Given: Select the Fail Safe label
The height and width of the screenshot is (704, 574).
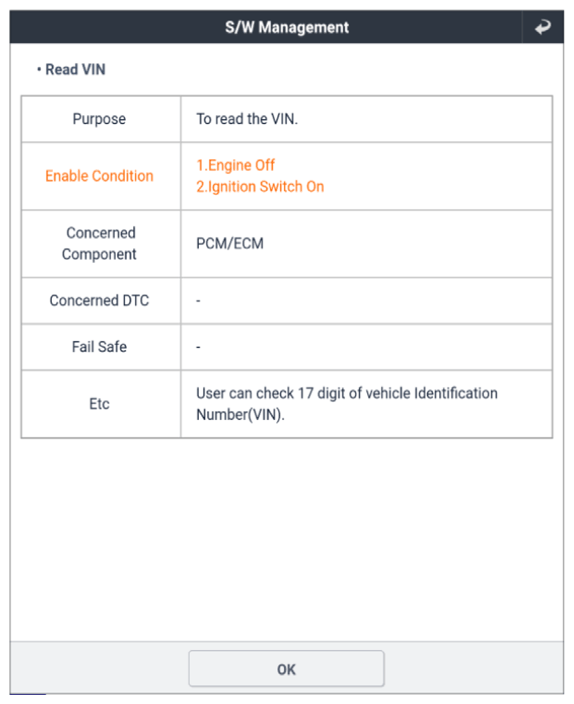Looking at the screenshot, I should click(99, 347).
